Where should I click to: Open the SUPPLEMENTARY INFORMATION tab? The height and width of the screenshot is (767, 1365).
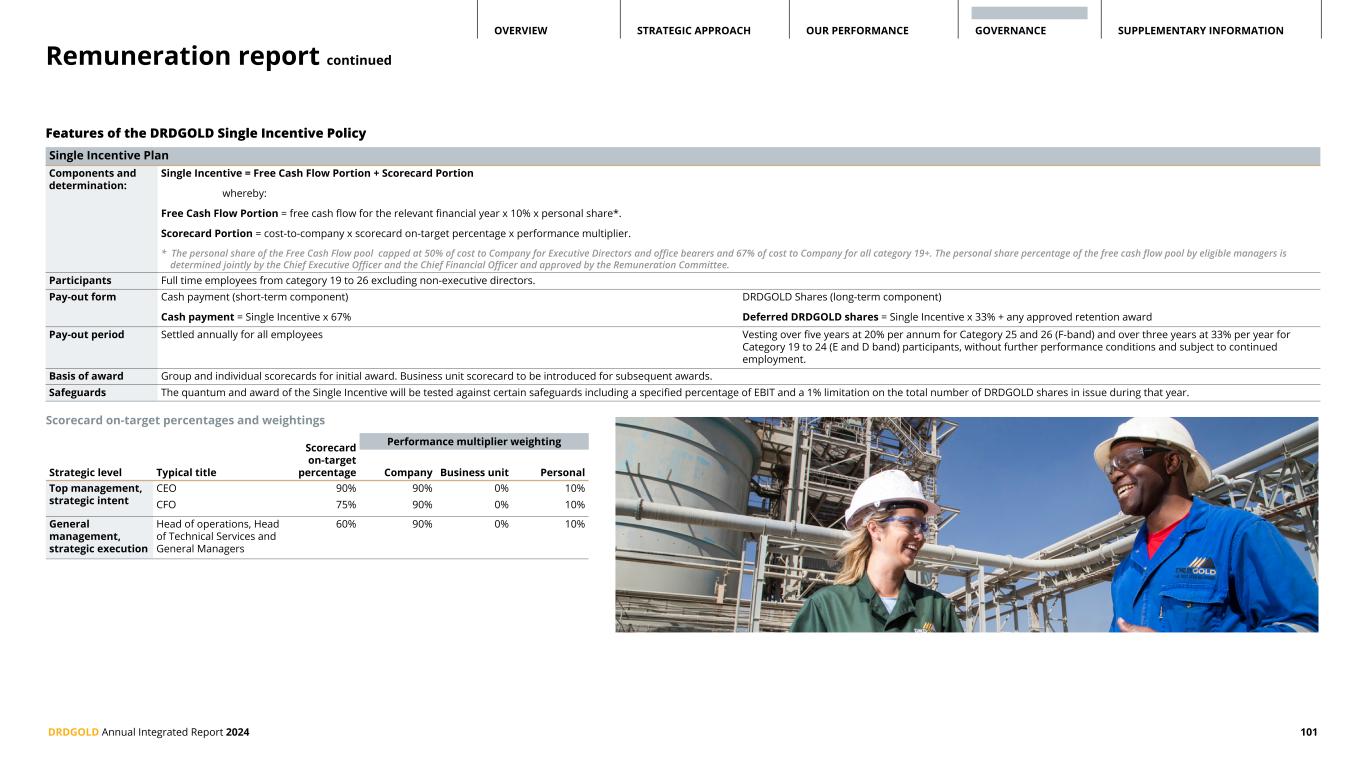pyautogui.click(x=1199, y=31)
